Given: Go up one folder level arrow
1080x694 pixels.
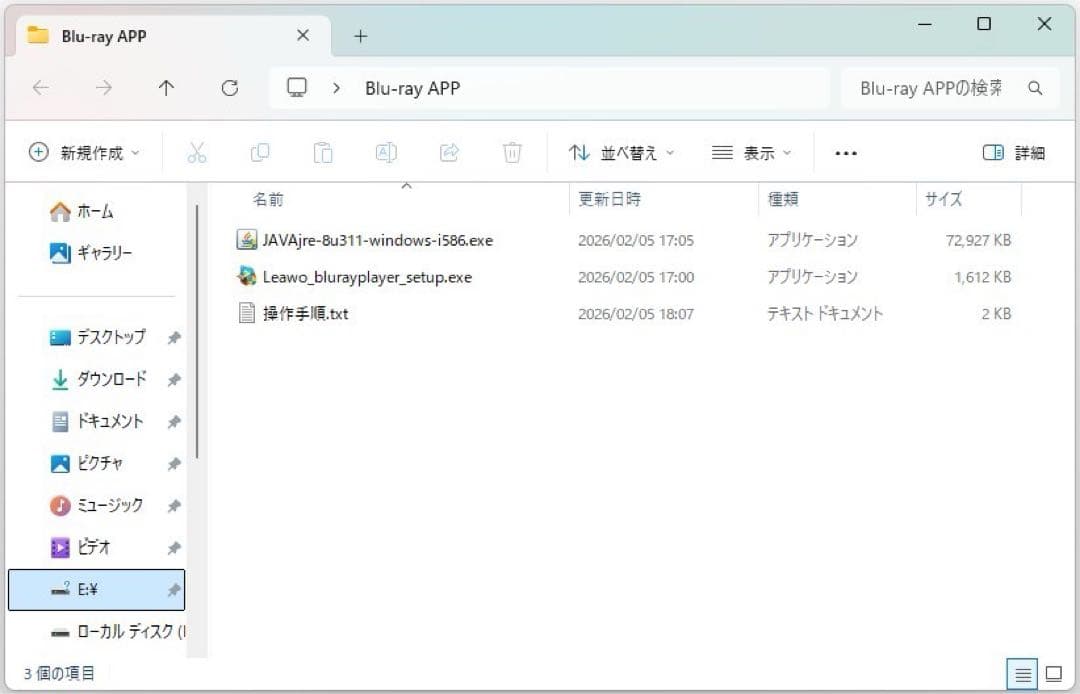Looking at the screenshot, I should coord(166,87).
